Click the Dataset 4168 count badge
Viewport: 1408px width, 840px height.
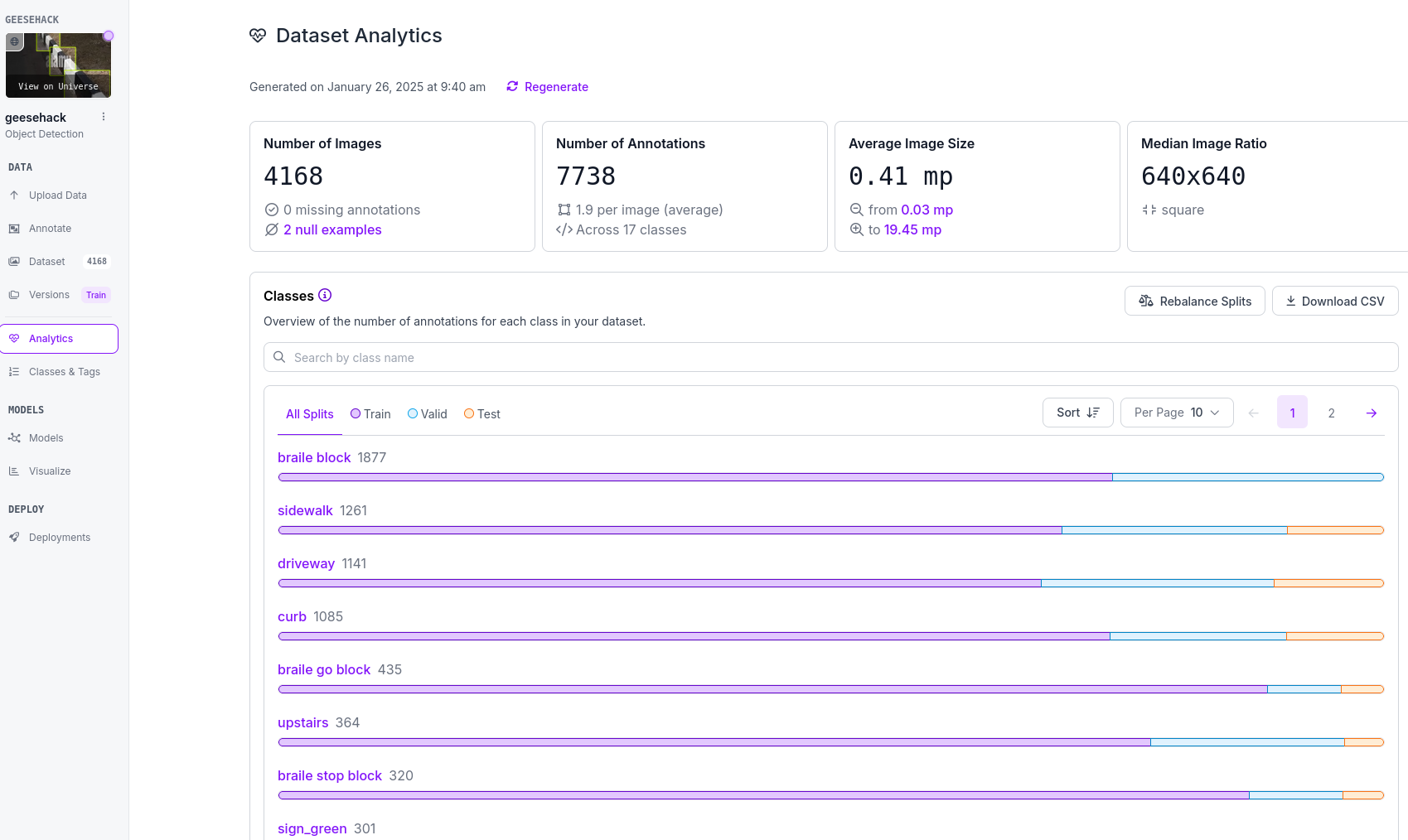click(x=97, y=262)
